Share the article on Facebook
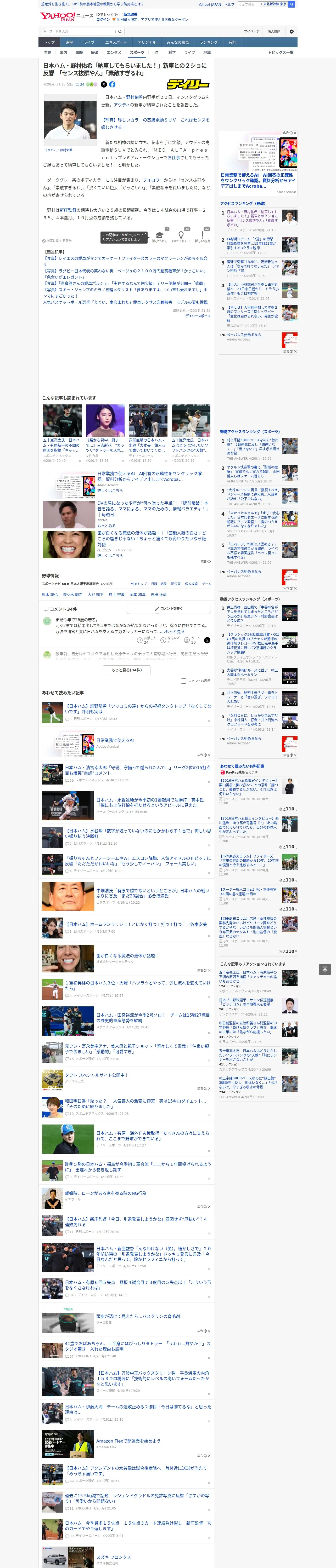Screen dimensions: 336x1568 112,85
